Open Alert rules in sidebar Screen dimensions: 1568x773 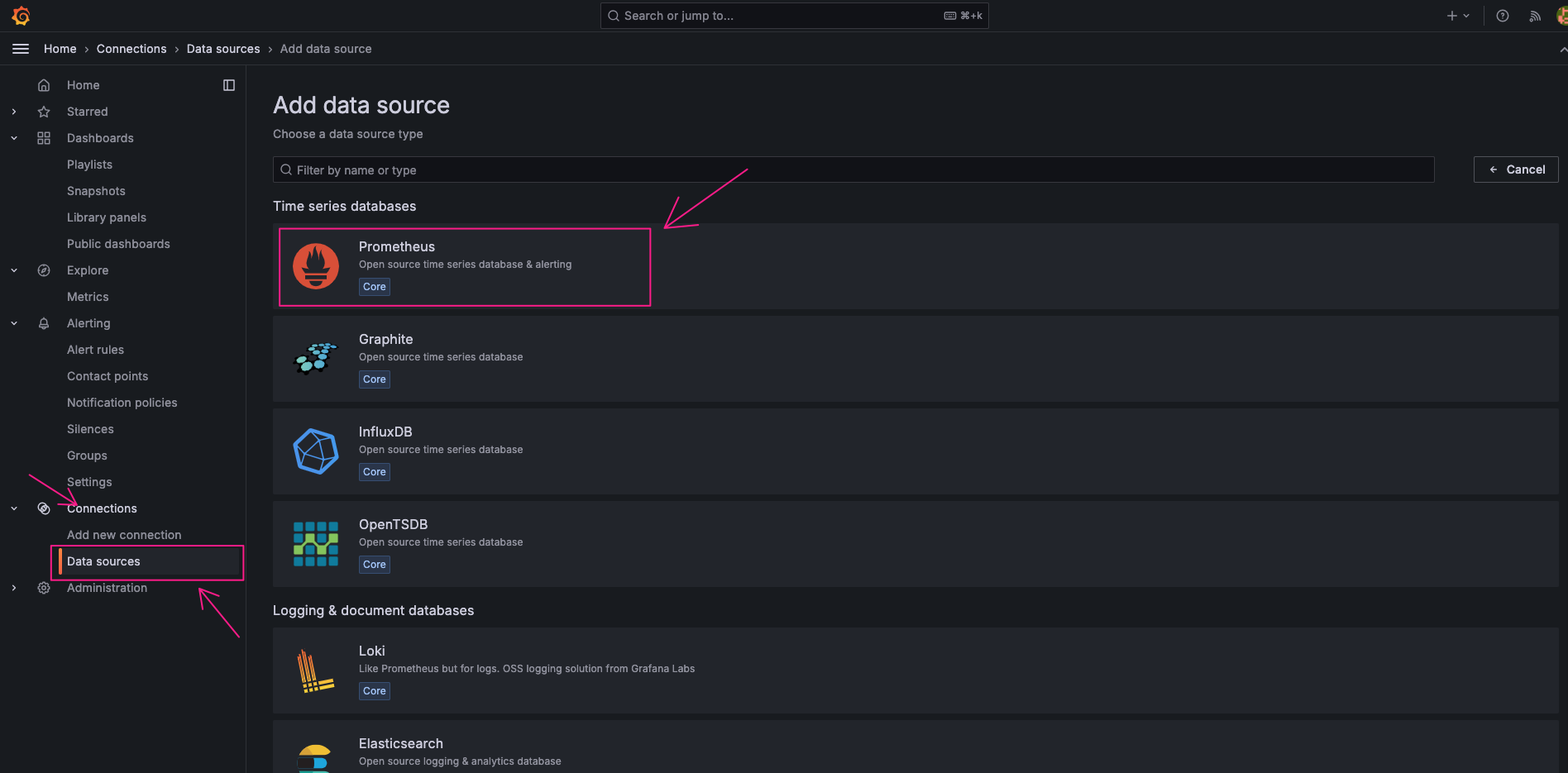(95, 350)
